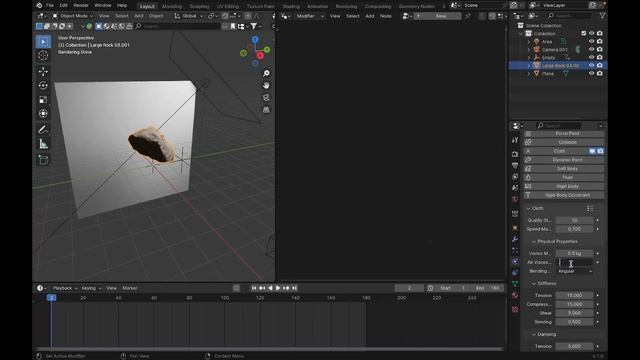Expand the Area tree item
Viewport: 640px width, 360px height.
[529, 42]
